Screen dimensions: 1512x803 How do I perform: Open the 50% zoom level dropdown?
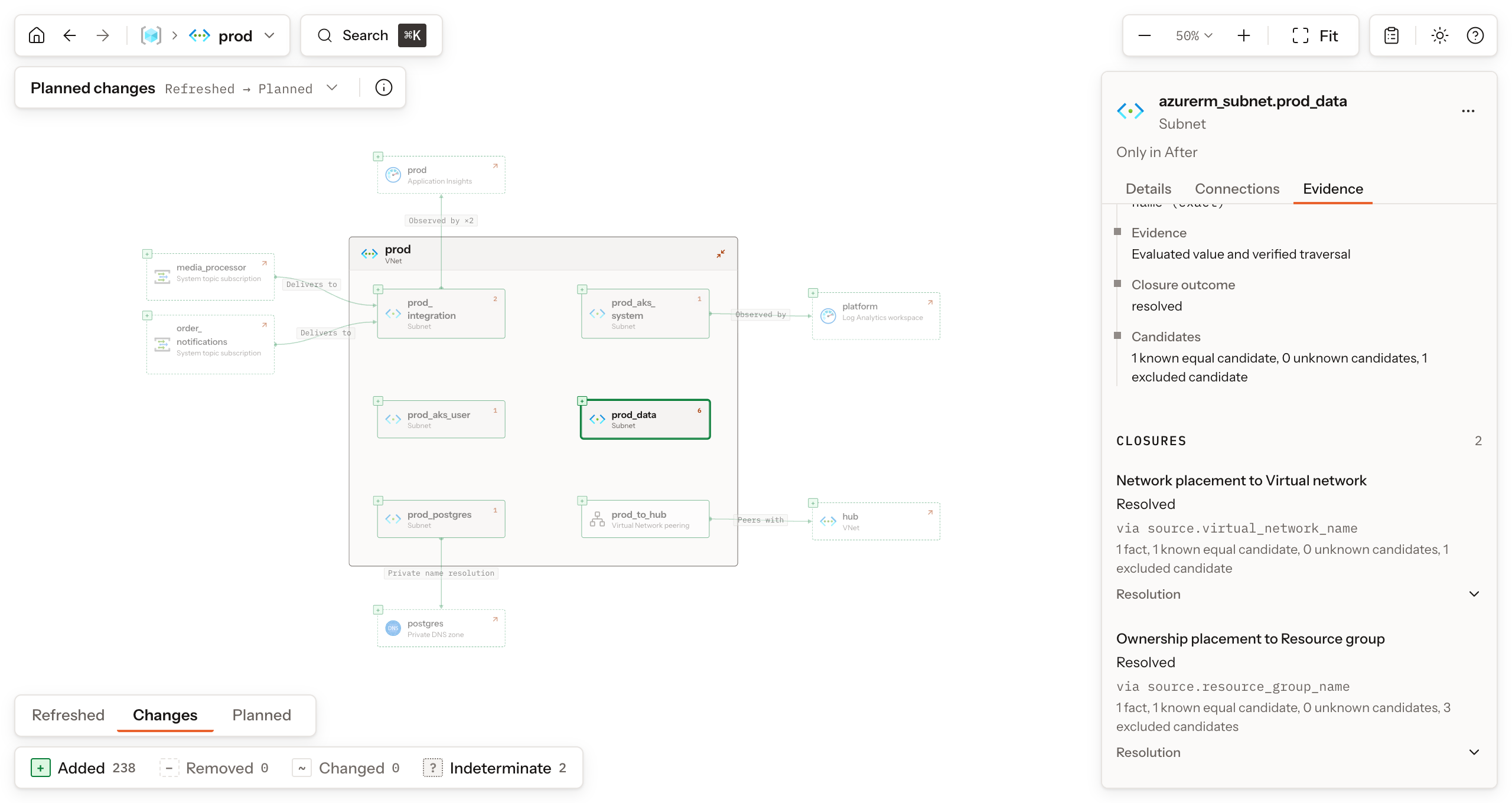coord(1194,35)
